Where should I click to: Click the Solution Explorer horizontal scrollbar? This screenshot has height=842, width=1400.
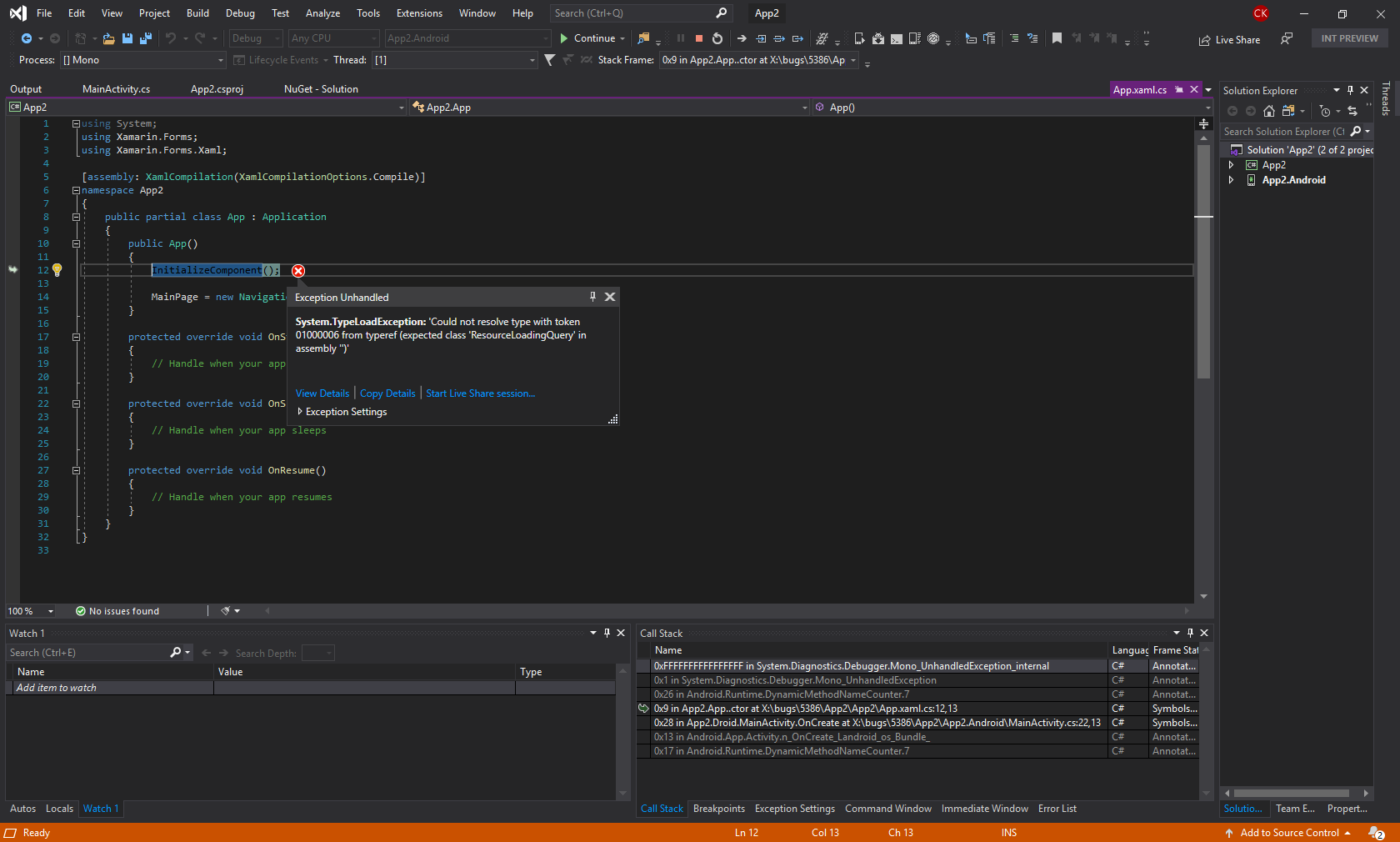[x=1292, y=793]
